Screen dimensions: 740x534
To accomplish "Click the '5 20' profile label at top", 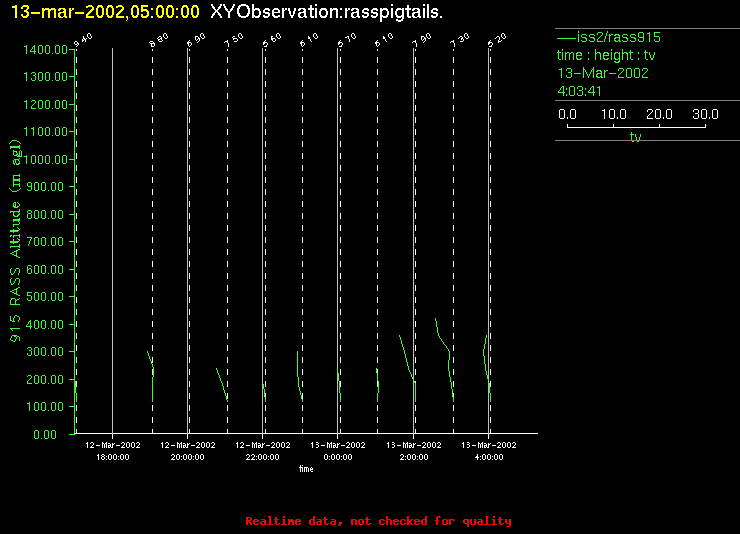I will (496, 41).
